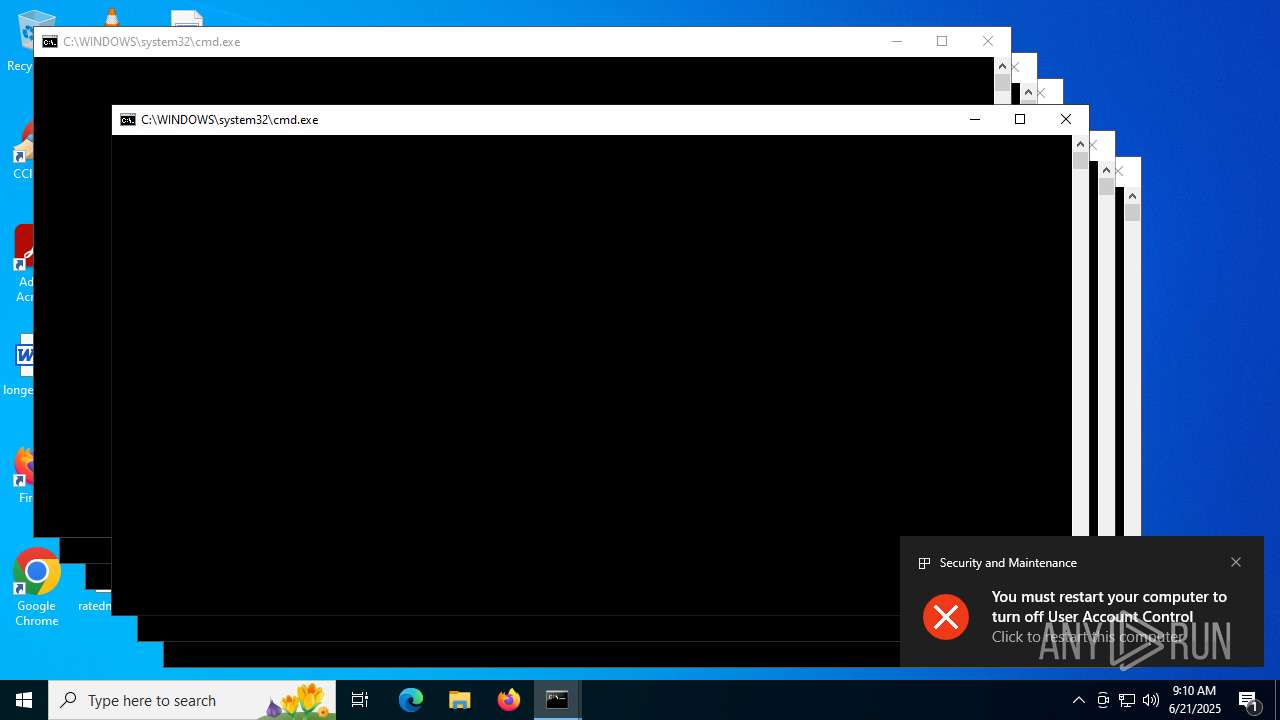Open Task View in the taskbar

click(x=360, y=700)
